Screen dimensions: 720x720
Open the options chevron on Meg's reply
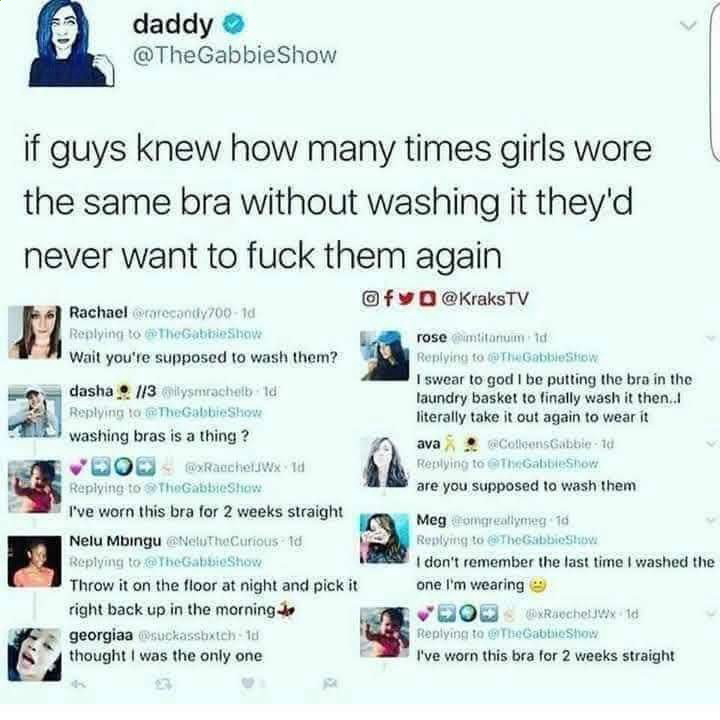click(711, 520)
